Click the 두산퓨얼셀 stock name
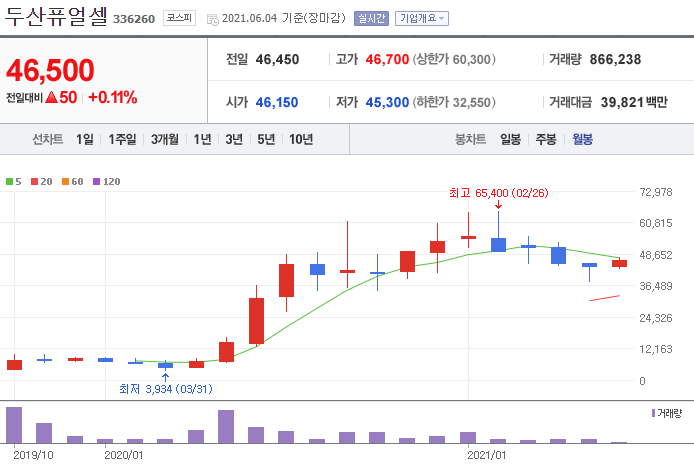The image size is (694, 466). pyautogui.click(x=56, y=17)
